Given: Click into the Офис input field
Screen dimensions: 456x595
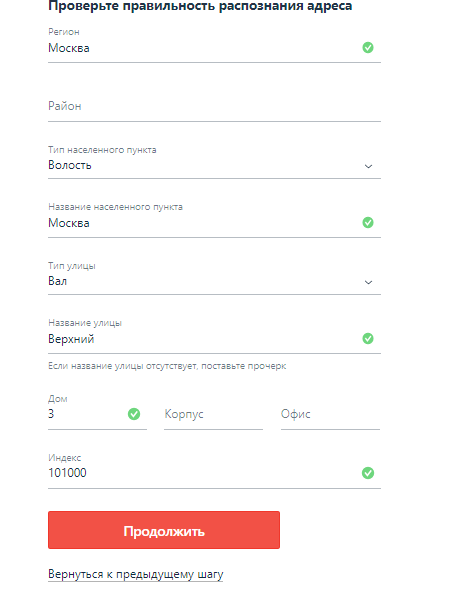Looking at the screenshot, I should (x=330, y=414).
